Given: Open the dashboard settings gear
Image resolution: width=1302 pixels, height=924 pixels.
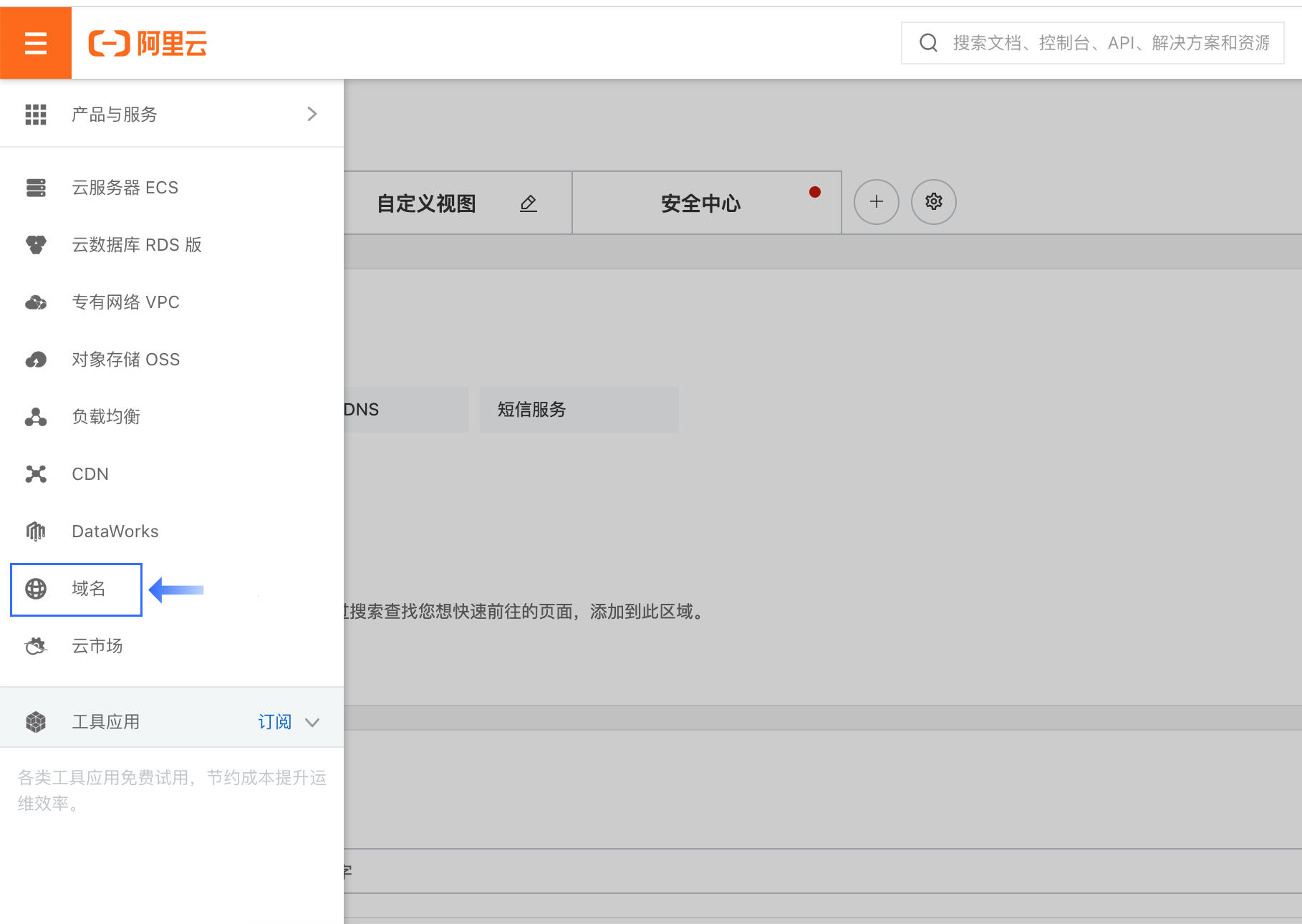Looking at the screenshot, I should coord(933,202).
